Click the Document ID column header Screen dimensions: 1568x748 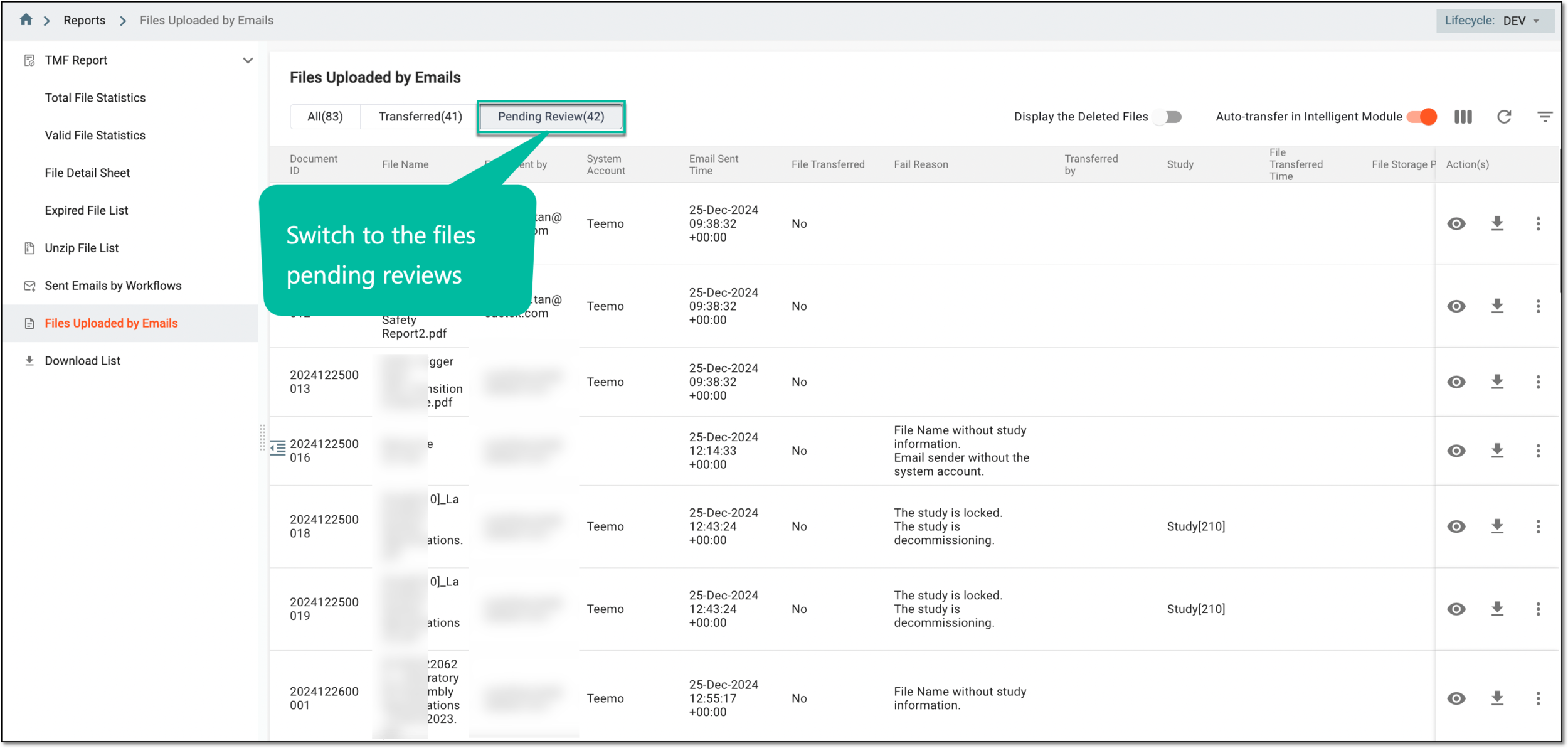(x=314, y=164)
